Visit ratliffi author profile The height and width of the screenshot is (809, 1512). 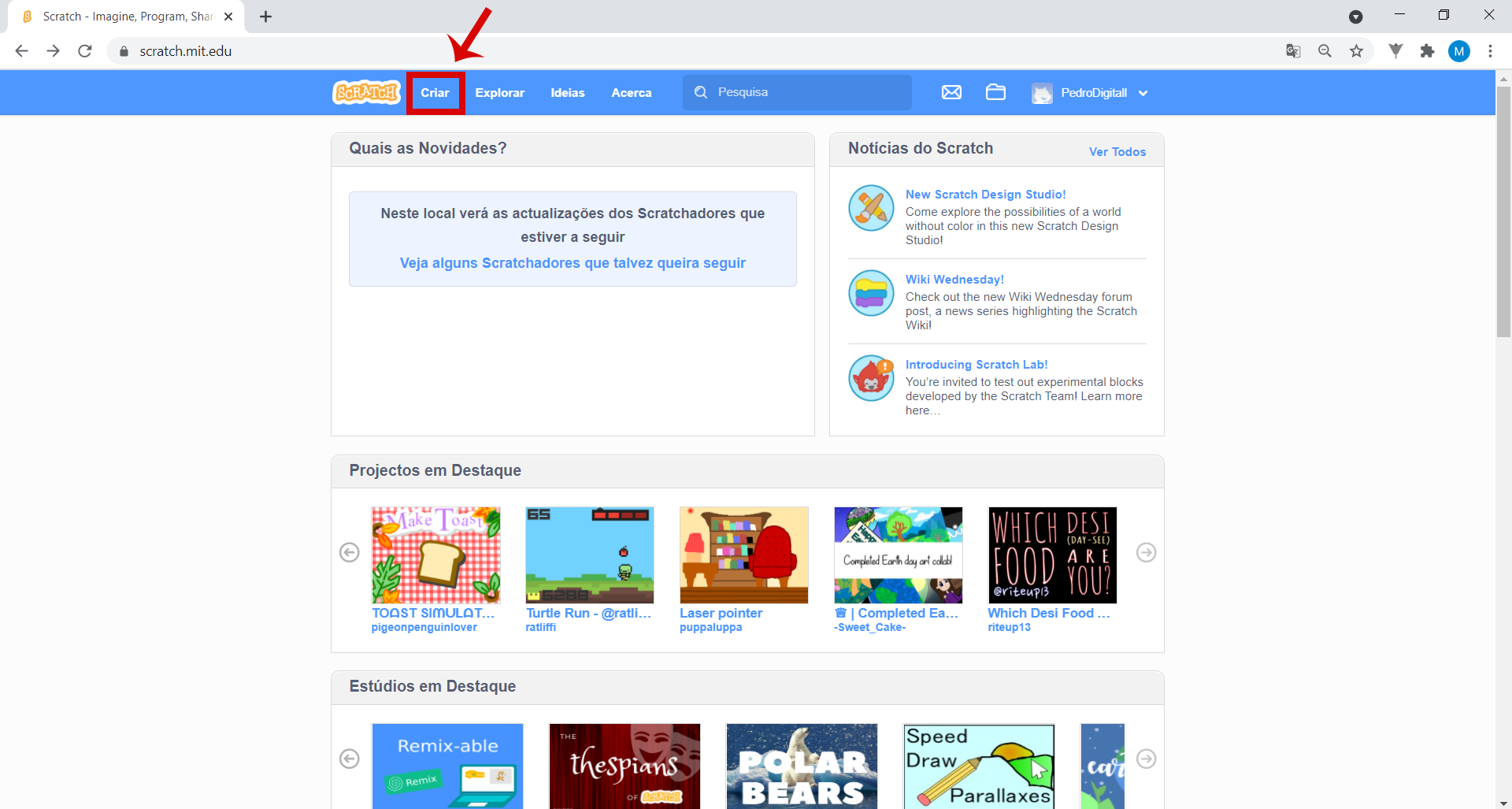click(540, 628)
